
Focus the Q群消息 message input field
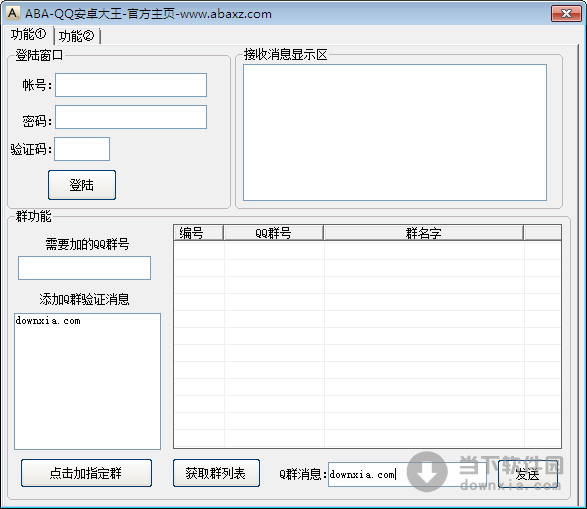407,475
